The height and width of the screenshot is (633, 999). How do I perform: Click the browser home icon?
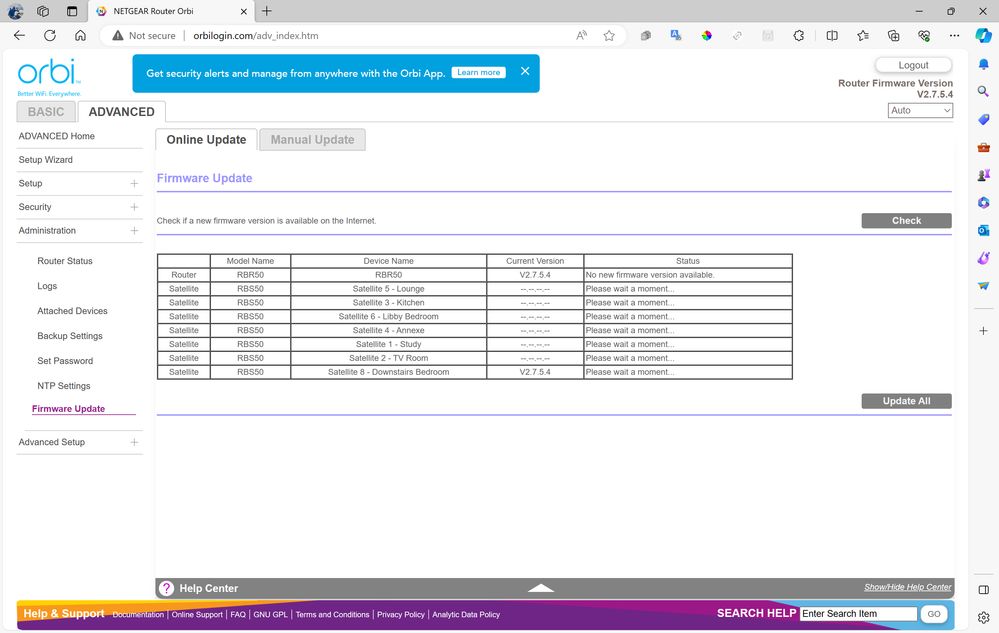80,35
